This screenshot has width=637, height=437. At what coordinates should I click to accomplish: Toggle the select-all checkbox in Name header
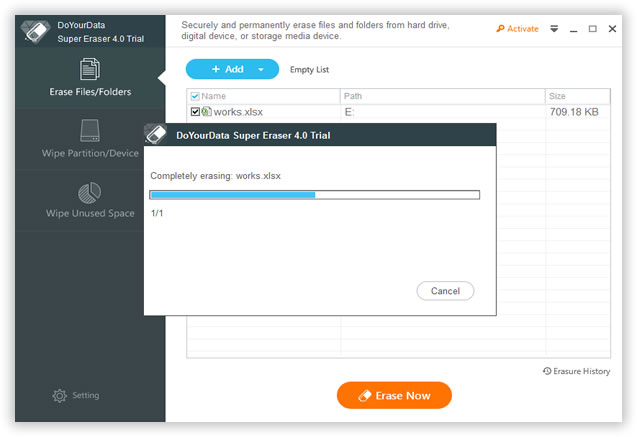click(195, 96)
